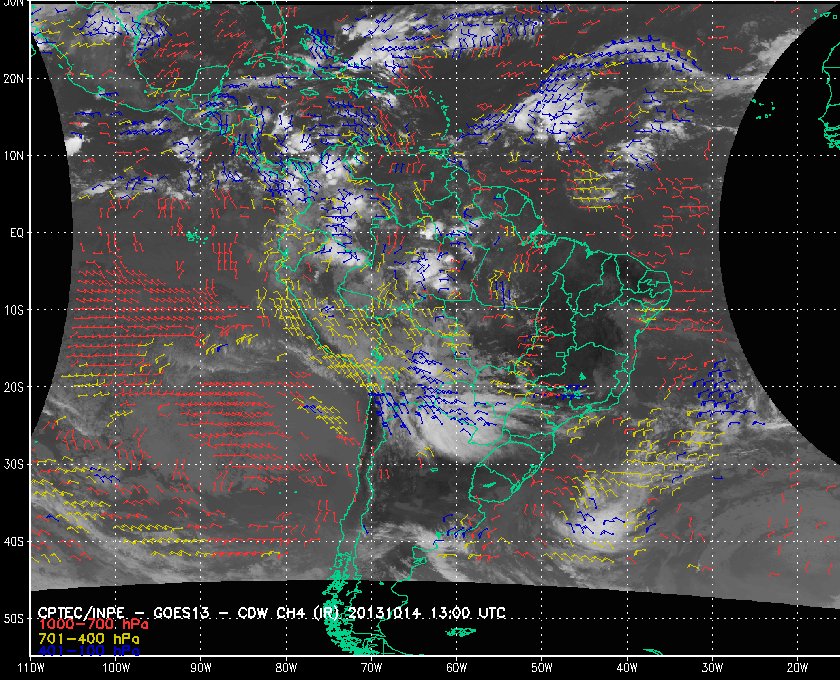Click the 40S latitude label
The width and height of the screenshot is (840, 680).
[x=13, y=542]
